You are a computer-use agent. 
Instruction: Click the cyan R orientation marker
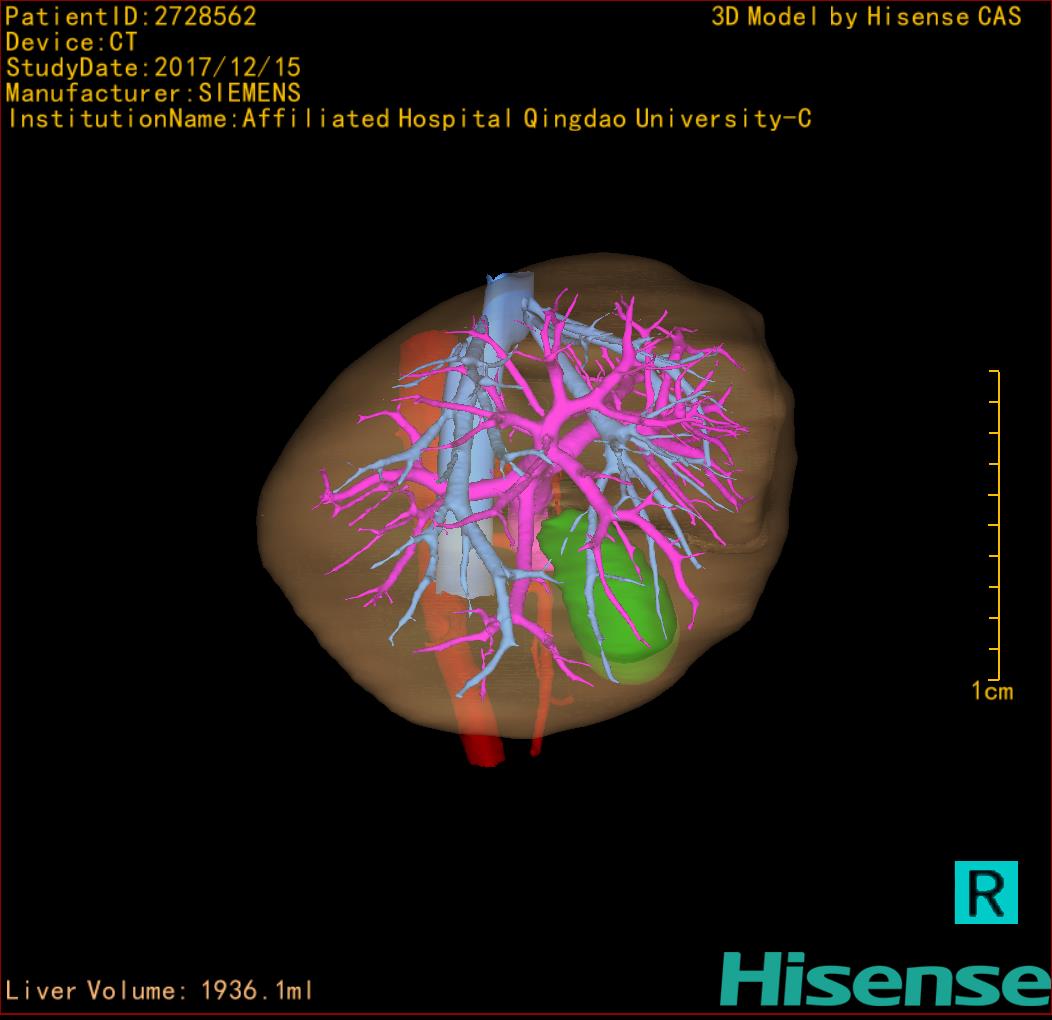pos(985,891)
